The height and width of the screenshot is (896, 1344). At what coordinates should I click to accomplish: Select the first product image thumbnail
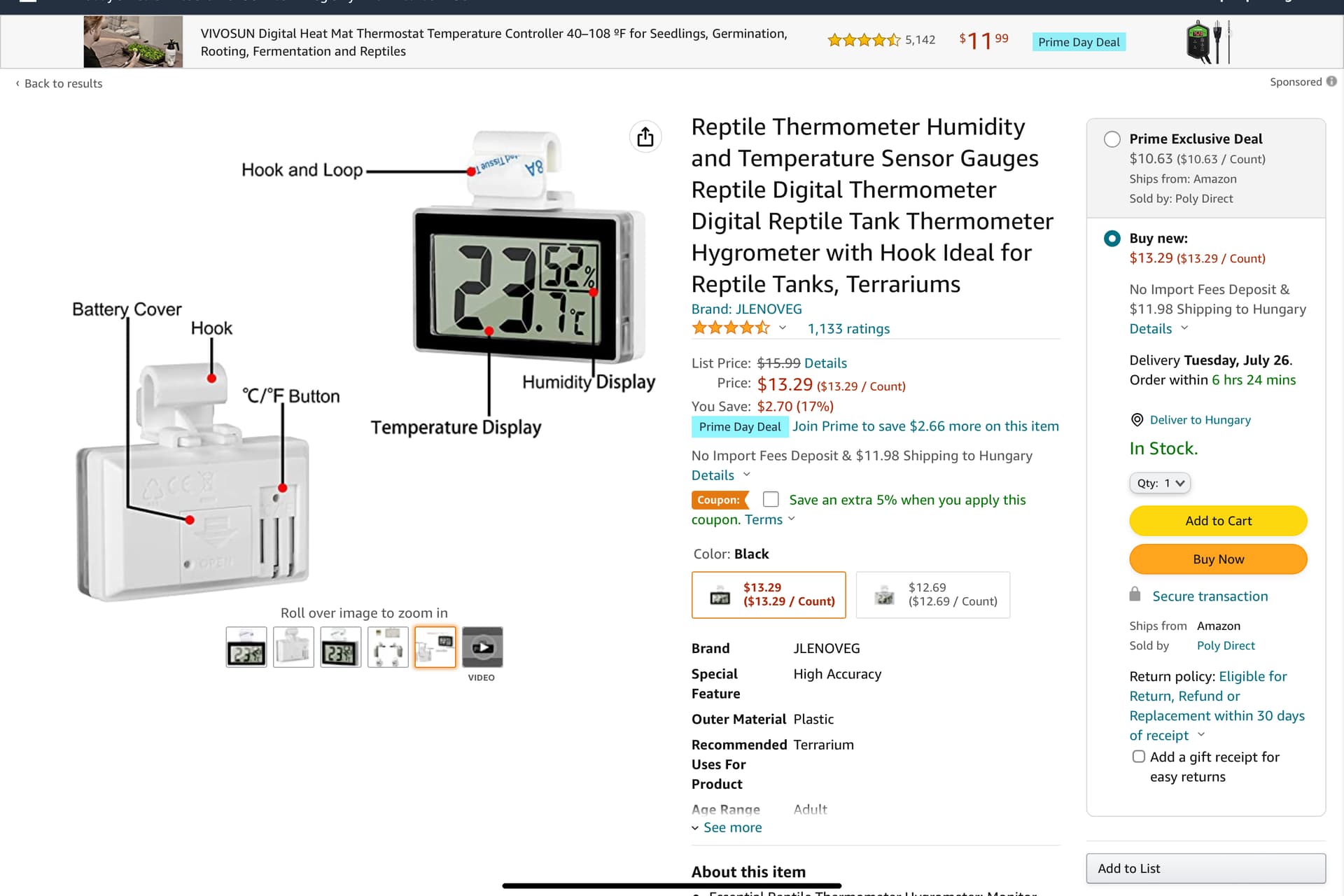(246, 647)
